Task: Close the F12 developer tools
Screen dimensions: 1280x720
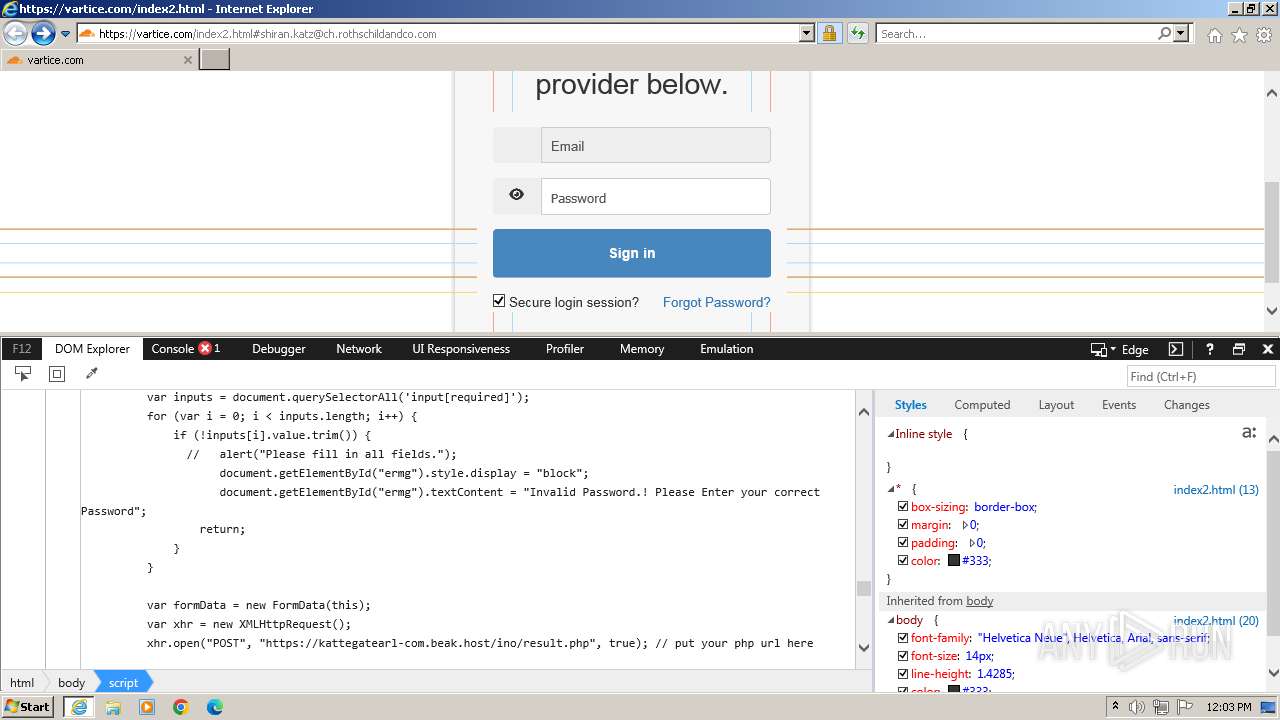Action: tap(1267, 349)
